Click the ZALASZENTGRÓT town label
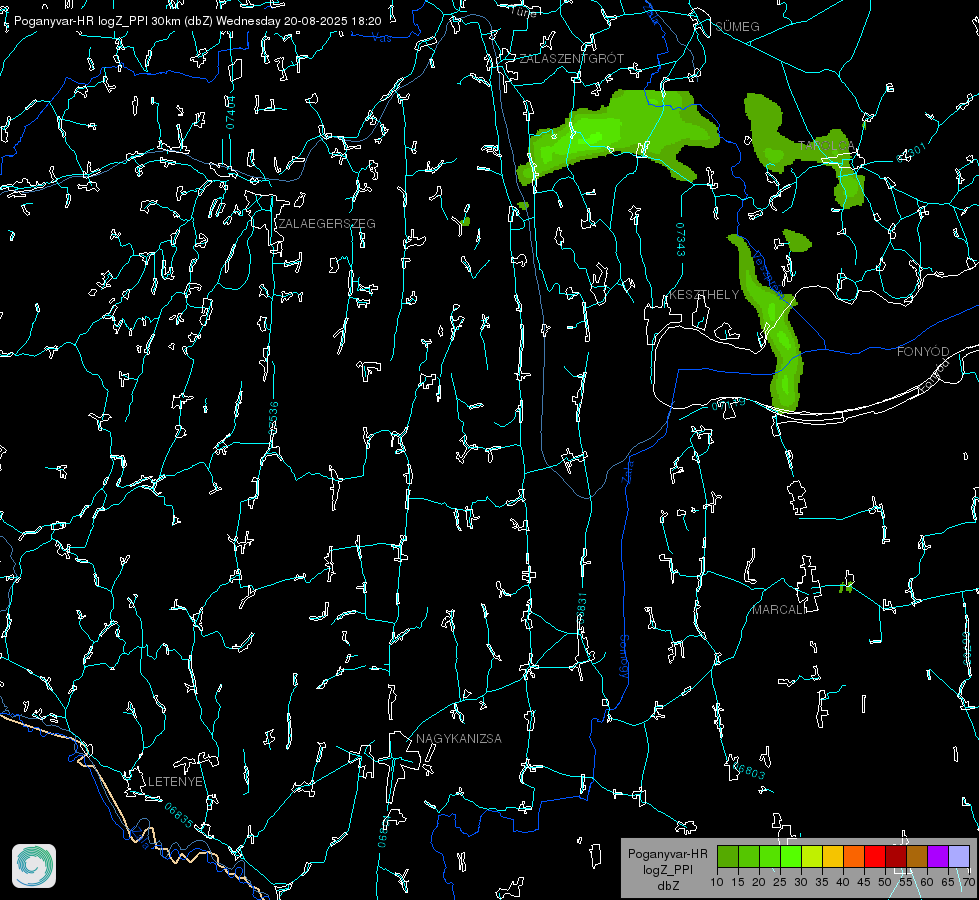The height and width of the screenshot is (900, 979). point(571,59)
